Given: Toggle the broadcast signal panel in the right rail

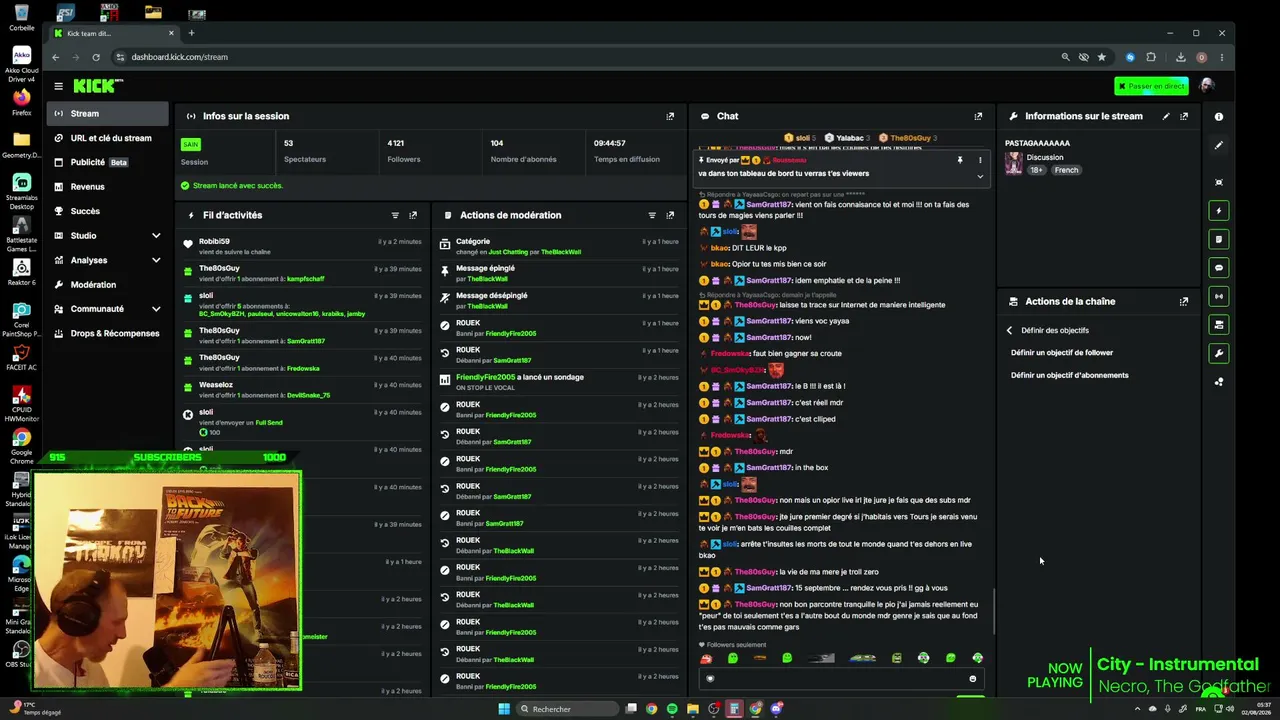Looking at the screenshot, I should click(x=1219, y=296).
